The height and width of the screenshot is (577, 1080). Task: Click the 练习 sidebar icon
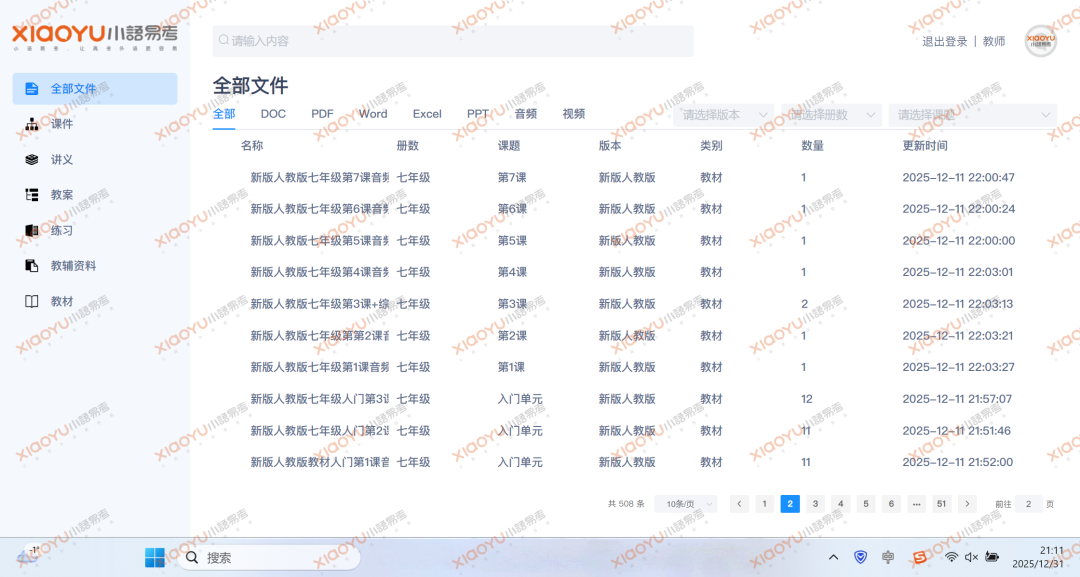[32, 231]
